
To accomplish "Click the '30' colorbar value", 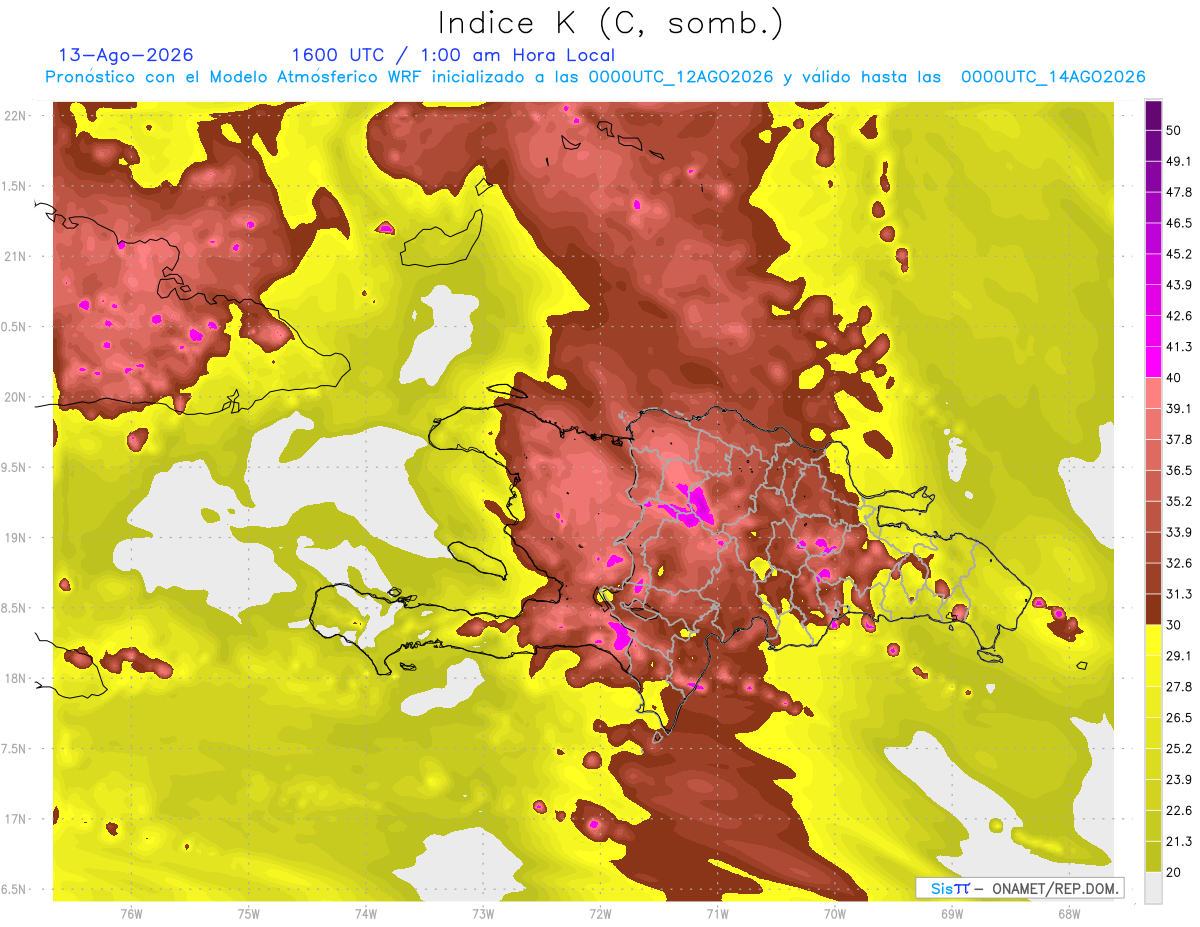I will 1175,625.
